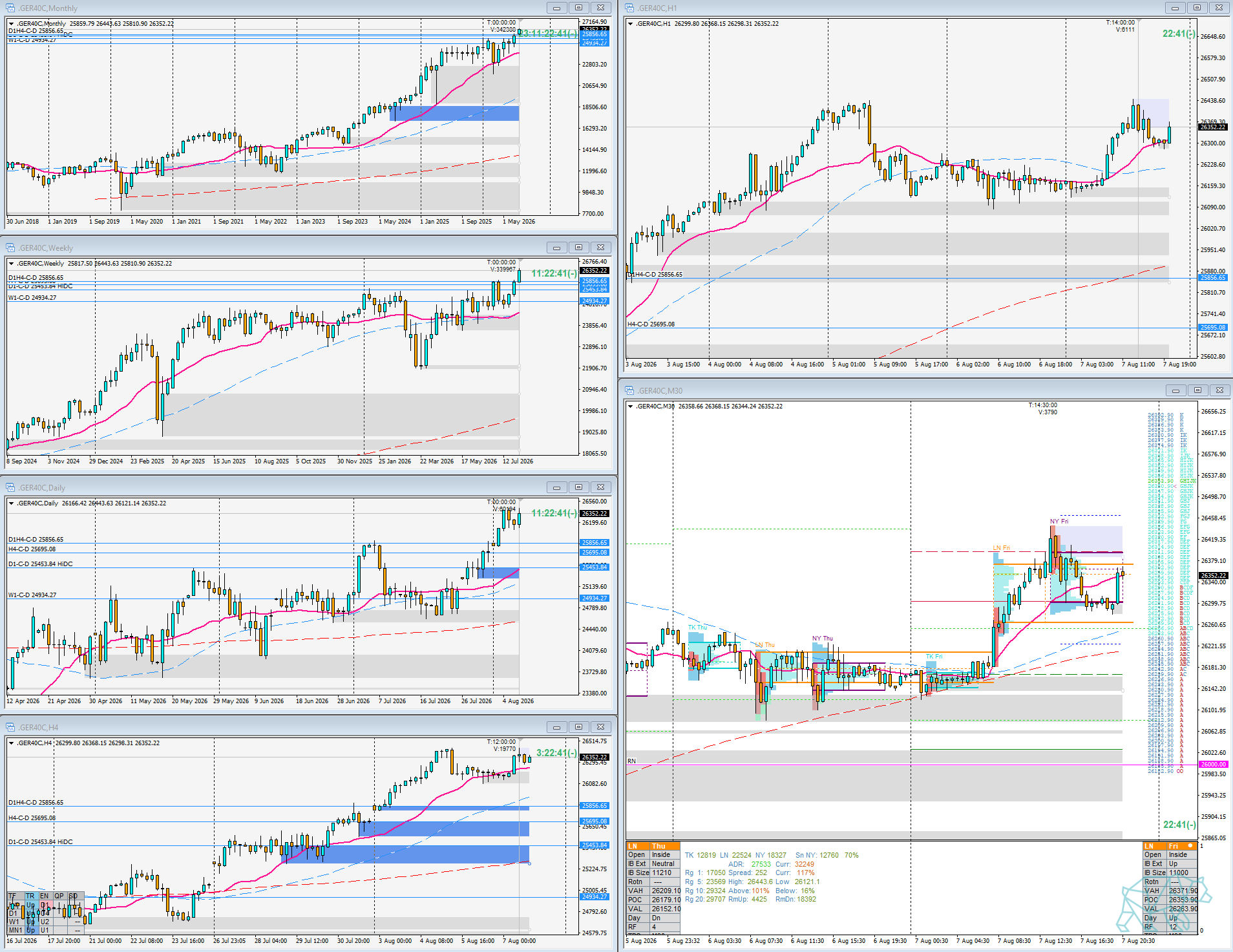1233x952 pixels.
Task: Click the GER40C,M30 chart window icon
Action: pos(629,390)
